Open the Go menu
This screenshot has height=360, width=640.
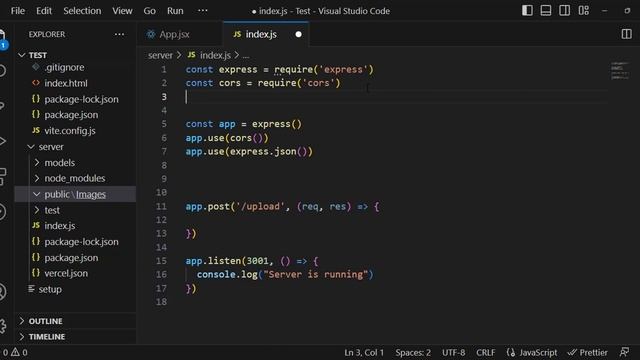(149, 11)
